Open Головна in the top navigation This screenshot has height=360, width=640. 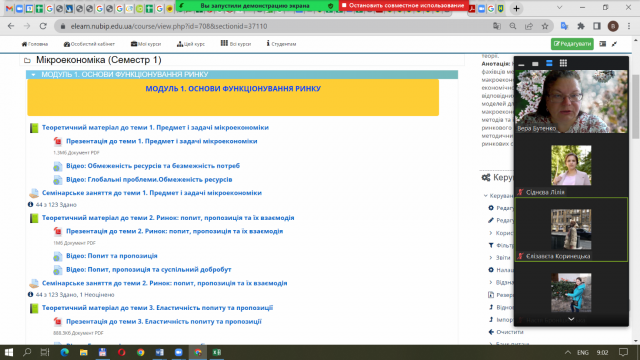pos(35,44)
